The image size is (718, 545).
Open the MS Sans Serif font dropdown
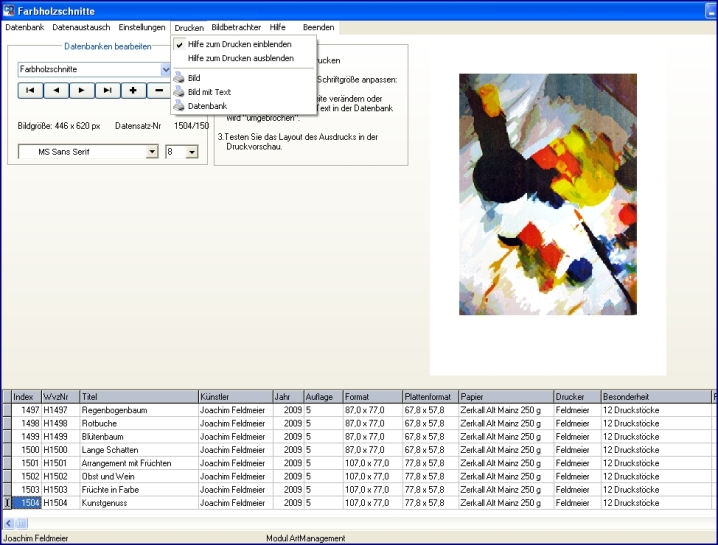coord(152,152)
